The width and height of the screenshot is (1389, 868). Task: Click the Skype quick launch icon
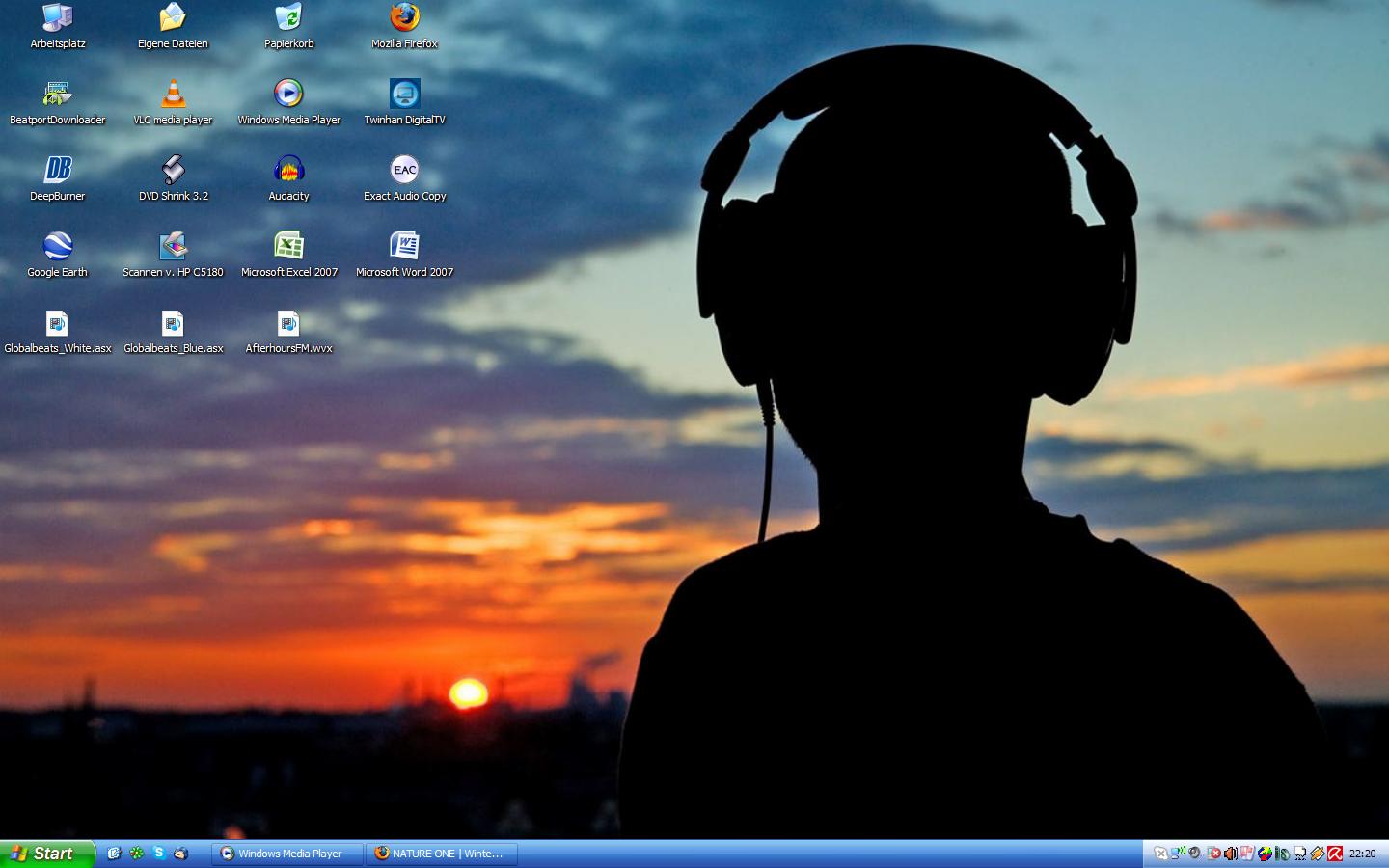click(x=158, y=854)
